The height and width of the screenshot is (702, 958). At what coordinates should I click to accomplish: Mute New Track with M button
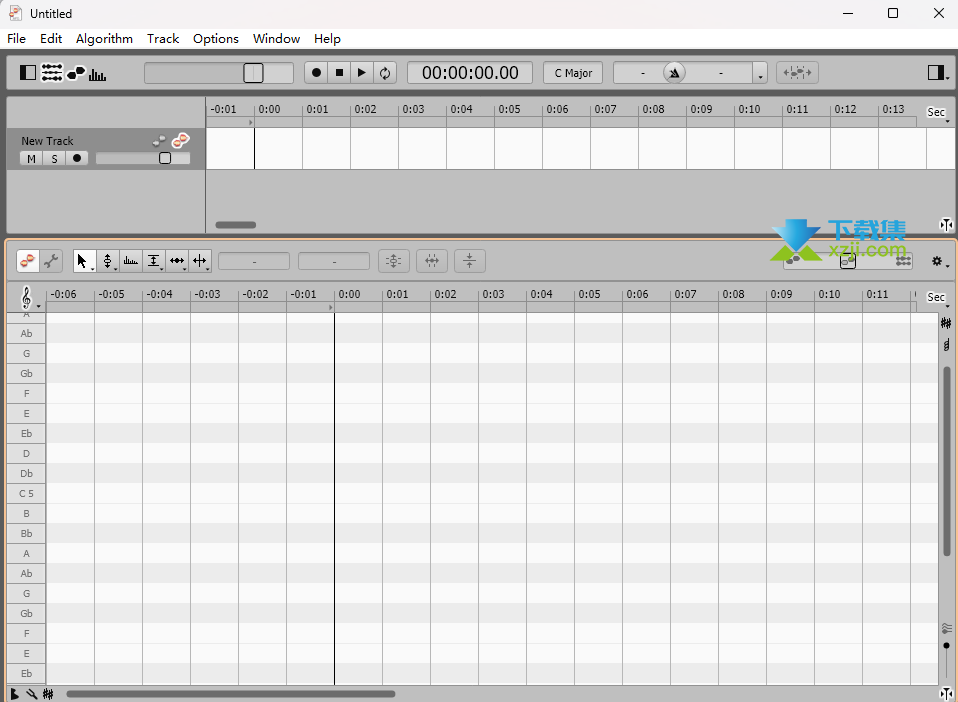31,159
